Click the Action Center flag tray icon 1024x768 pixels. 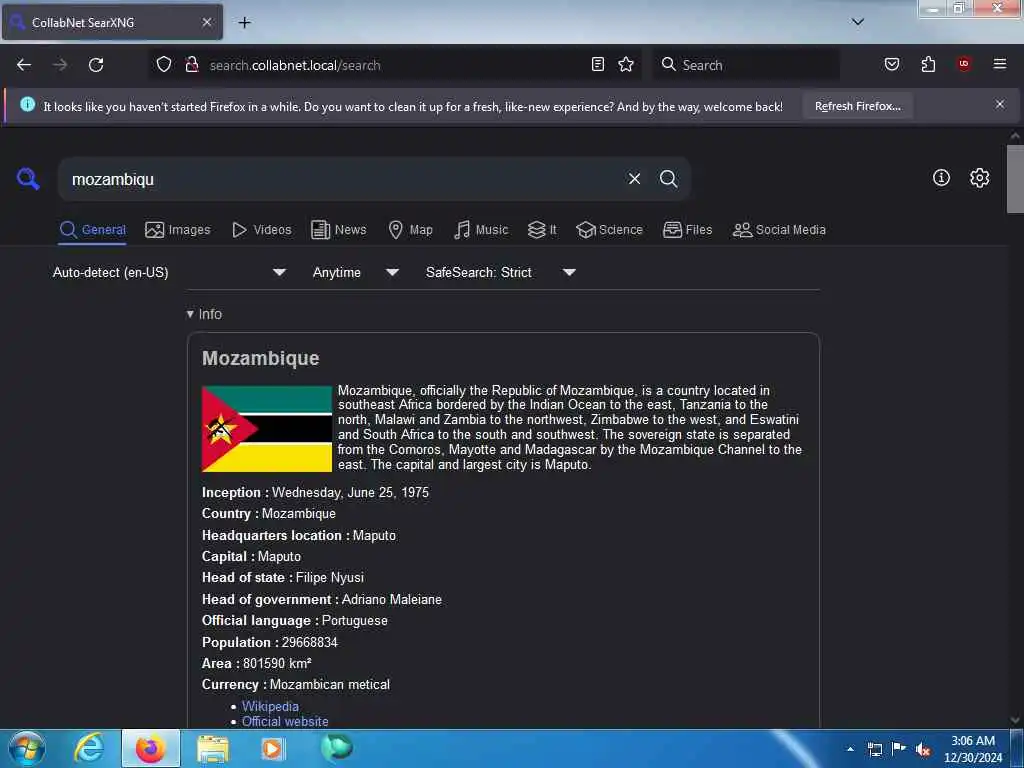[x=899, y=748]
